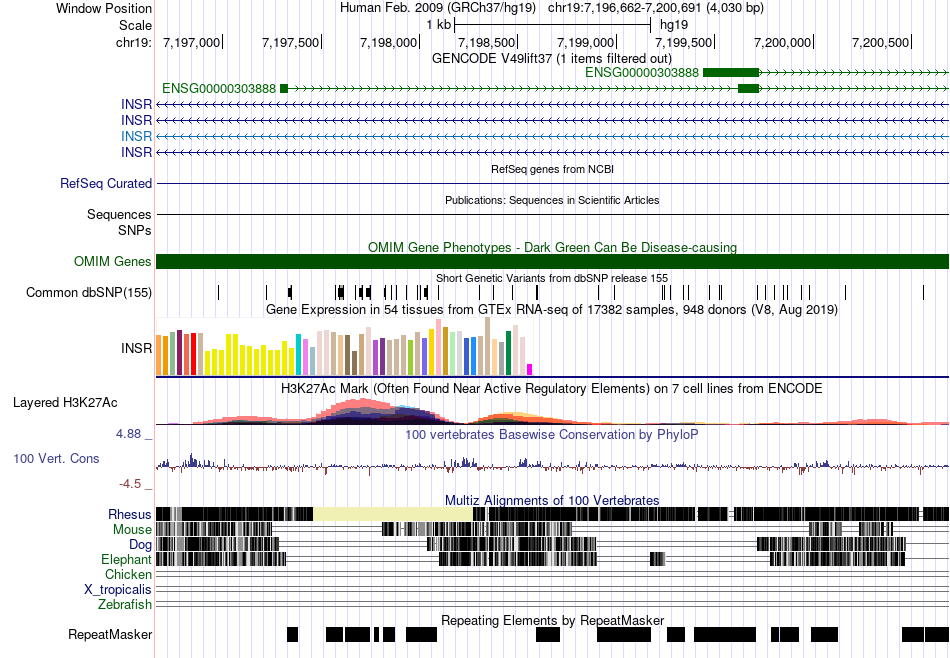The image size is (950, 658).
Task: Click the dark green OMIM Genes bar
Action: pos(552,261)
